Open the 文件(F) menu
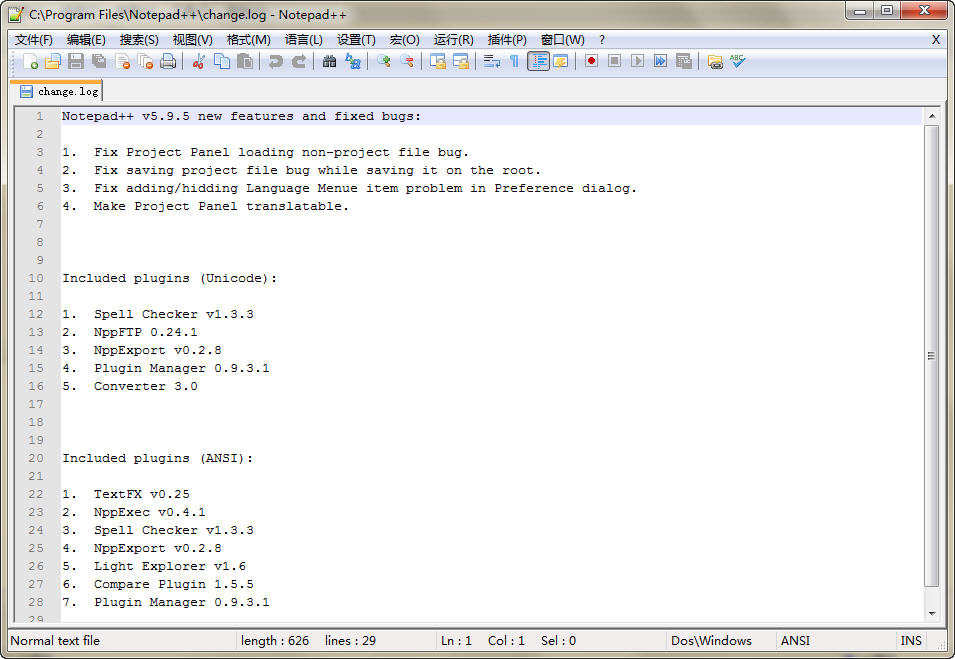Image resolution: width=955 pixels, height=659 pixels. pos(33,40)
